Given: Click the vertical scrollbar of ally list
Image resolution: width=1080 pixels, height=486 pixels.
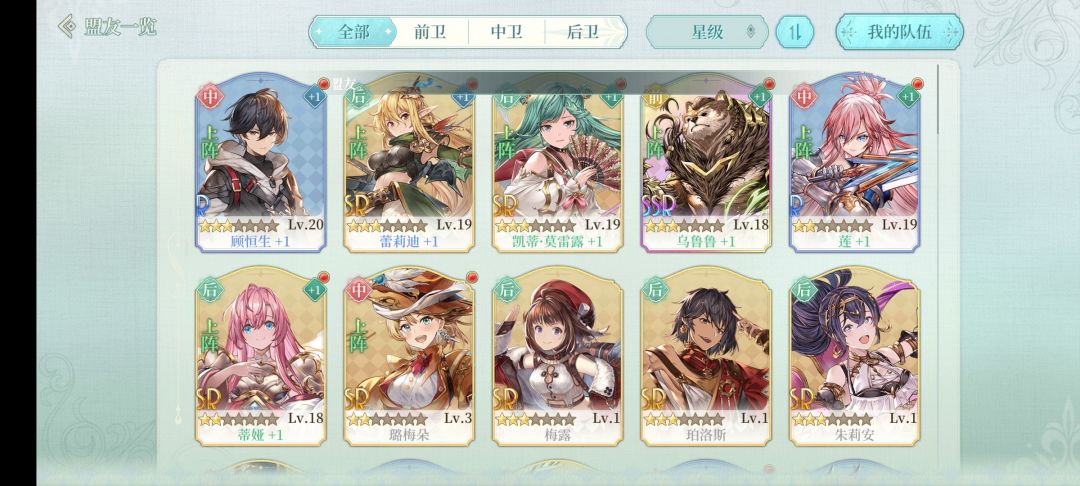Looking at the screenshot, I should coord(937,100).
